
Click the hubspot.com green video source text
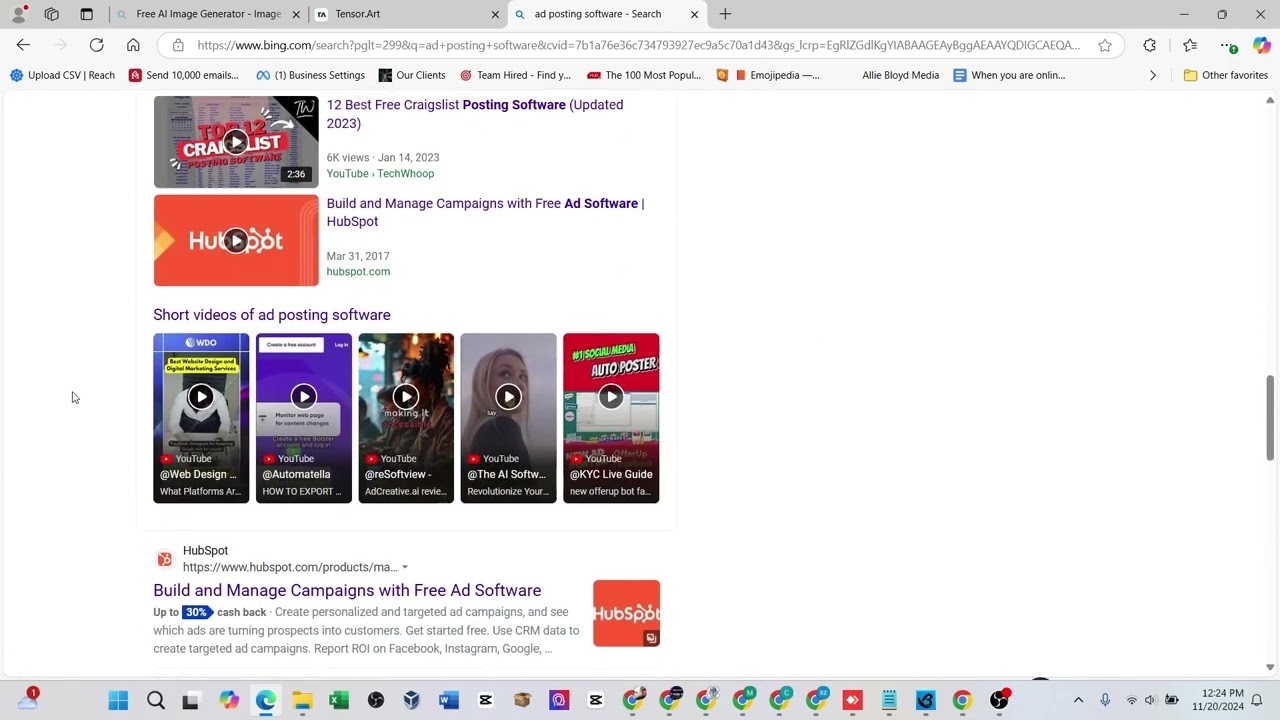(x=358, y=271)
